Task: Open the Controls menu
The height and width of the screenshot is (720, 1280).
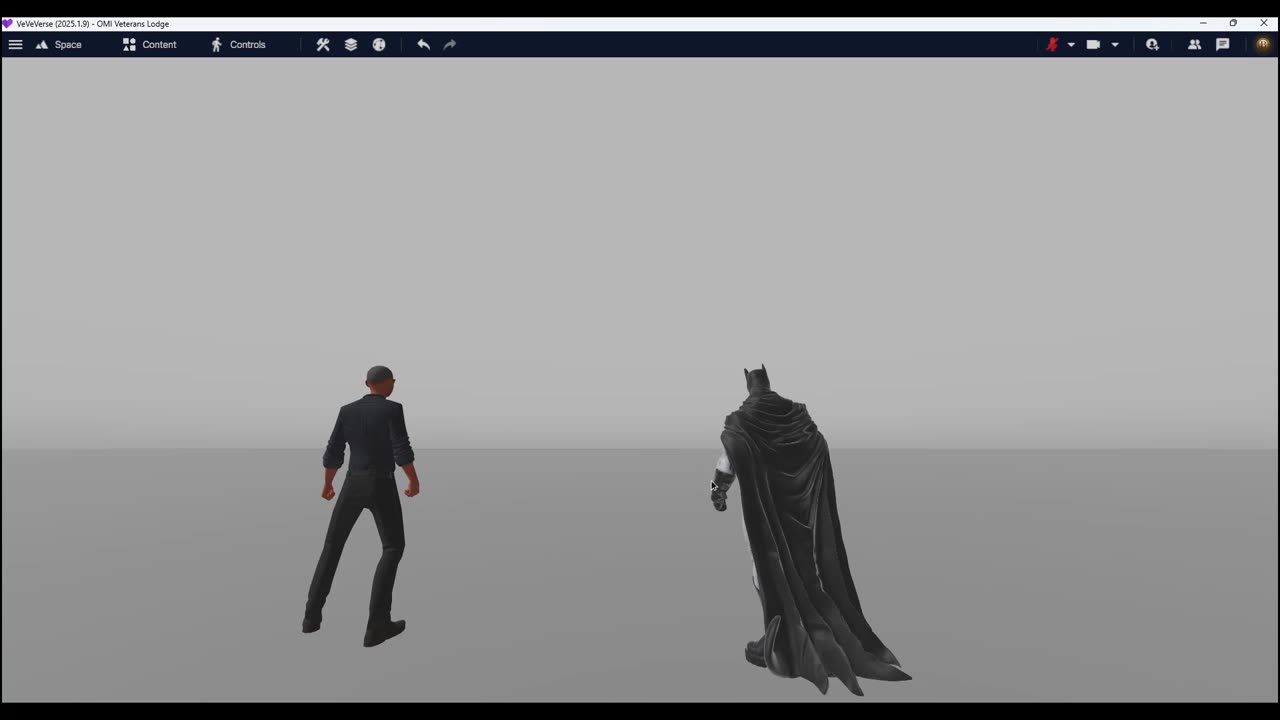Action: coord(238,44)
